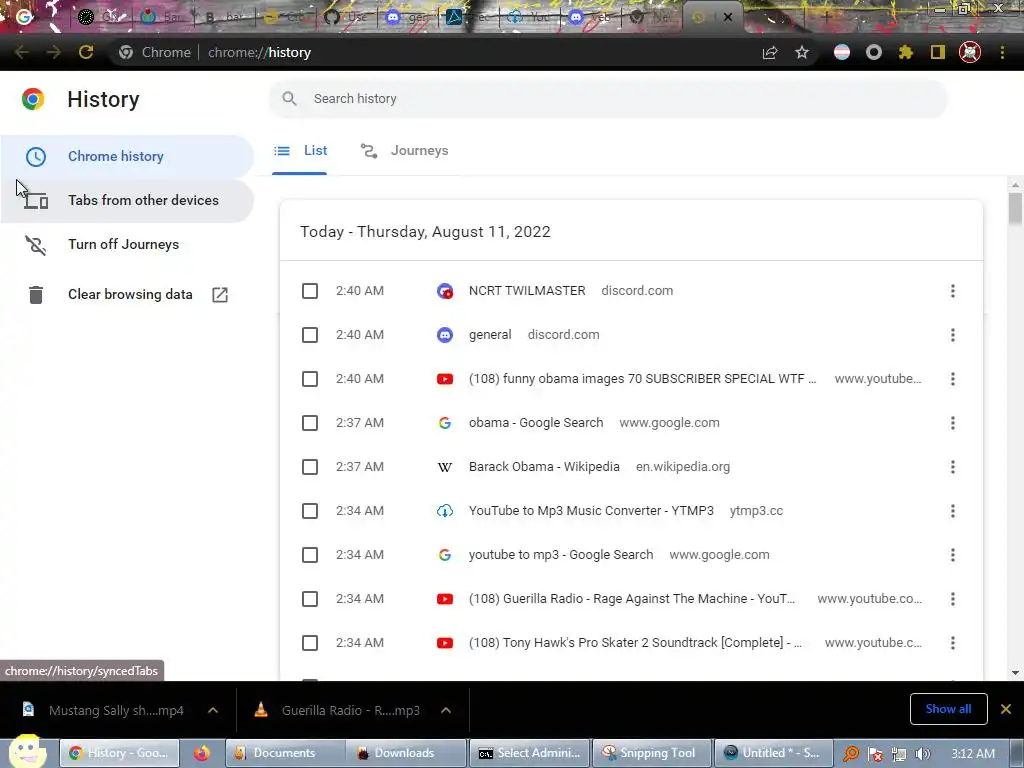Open actions menu for funny obama images row

click(x=953, y=379)
